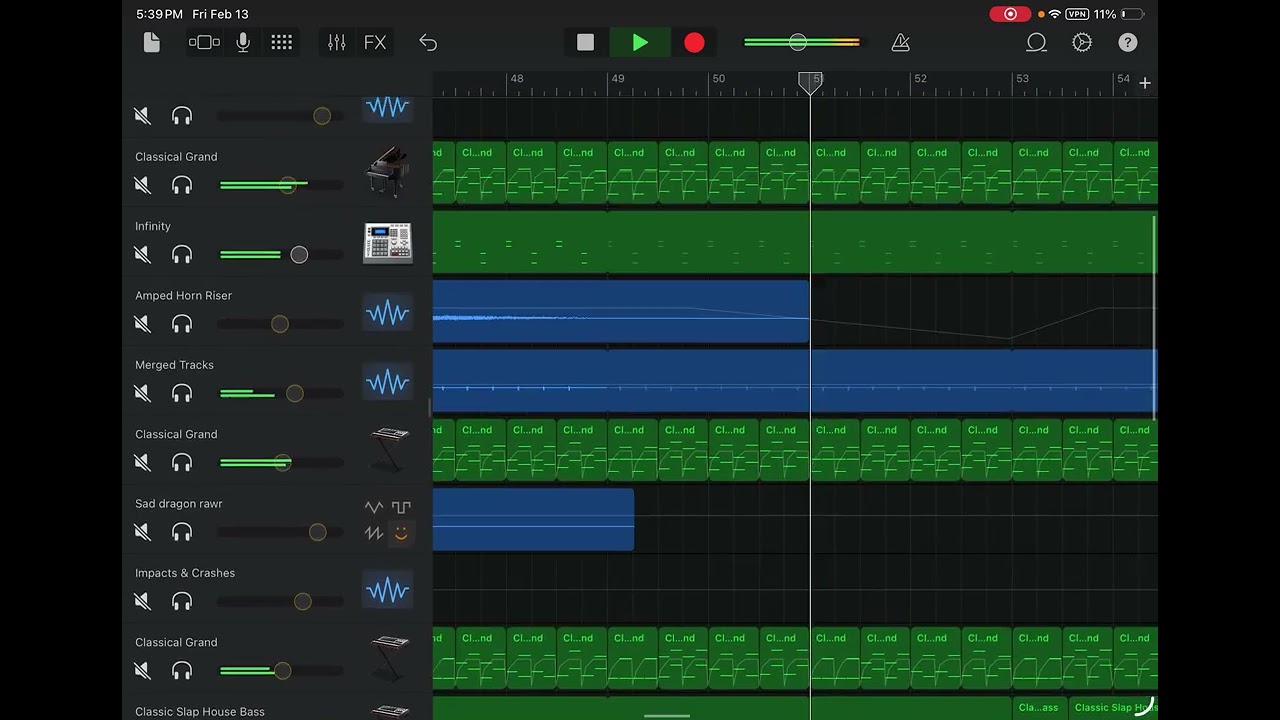Mute the Impacts & Crashes track
This screenshot has width=1280, height=720.
142,602
